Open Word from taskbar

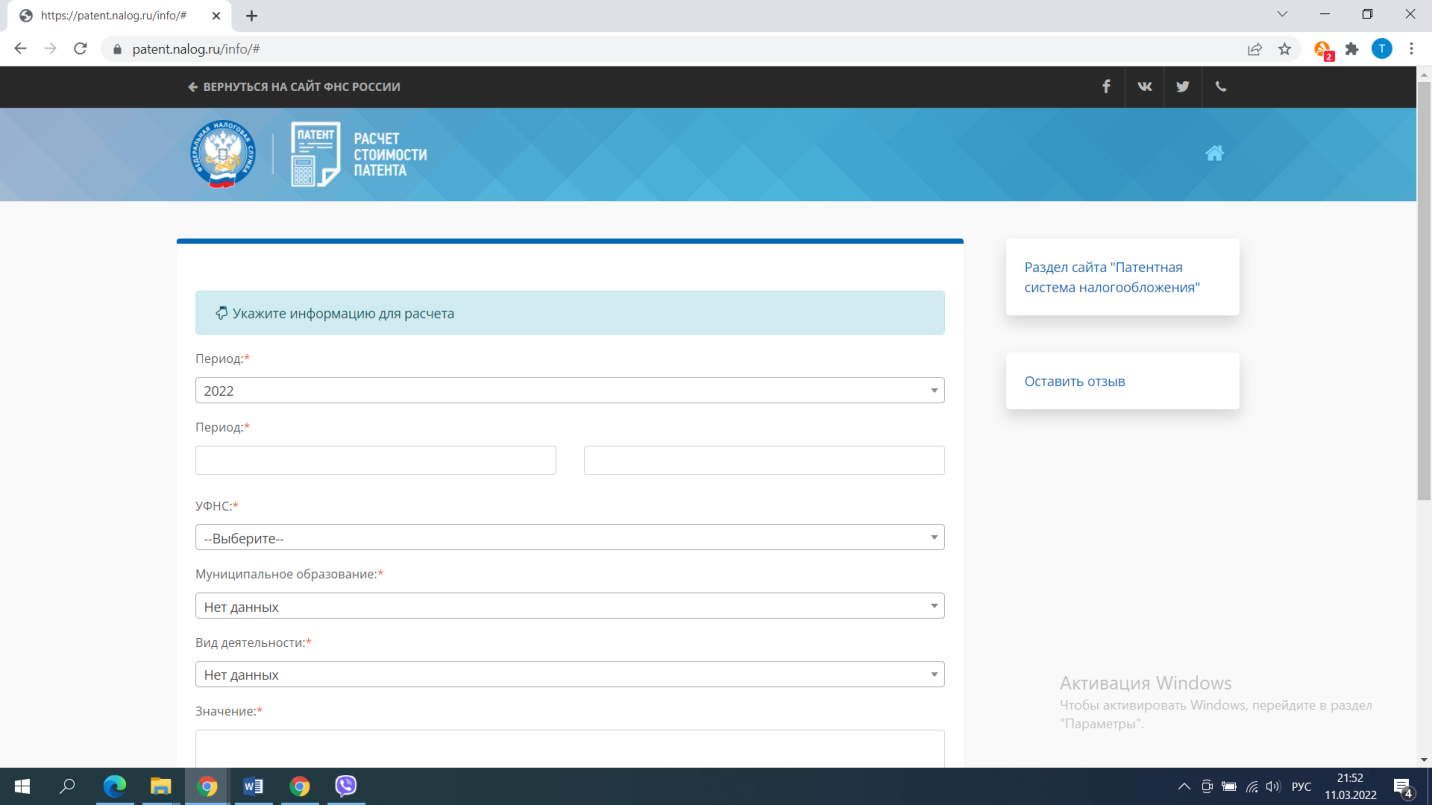[x=253, y=786]
